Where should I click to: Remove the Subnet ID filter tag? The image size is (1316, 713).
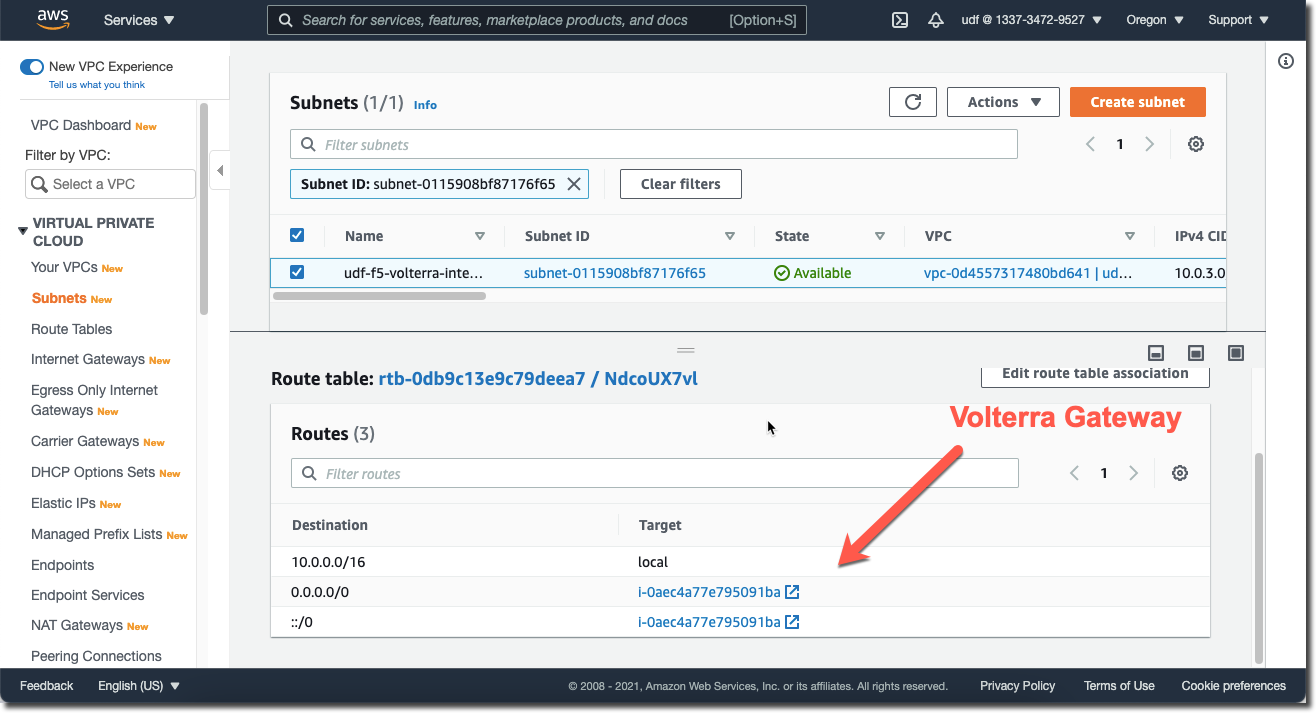coord(574,184)
